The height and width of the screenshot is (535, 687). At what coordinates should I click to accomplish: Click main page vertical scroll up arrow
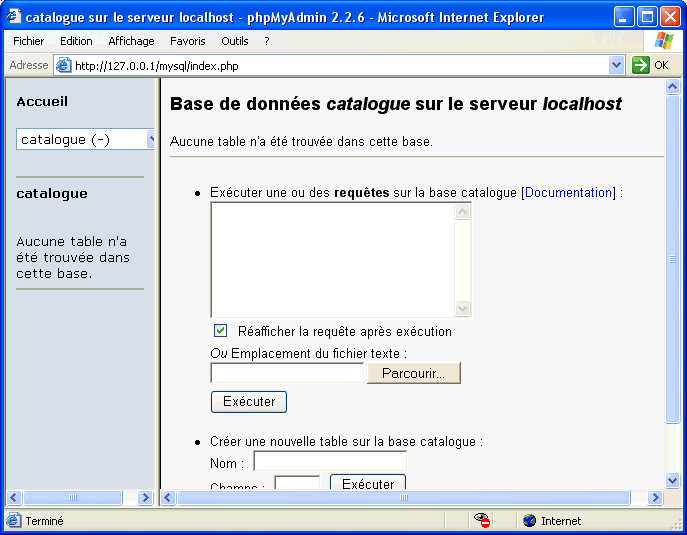tap(673, 87)
